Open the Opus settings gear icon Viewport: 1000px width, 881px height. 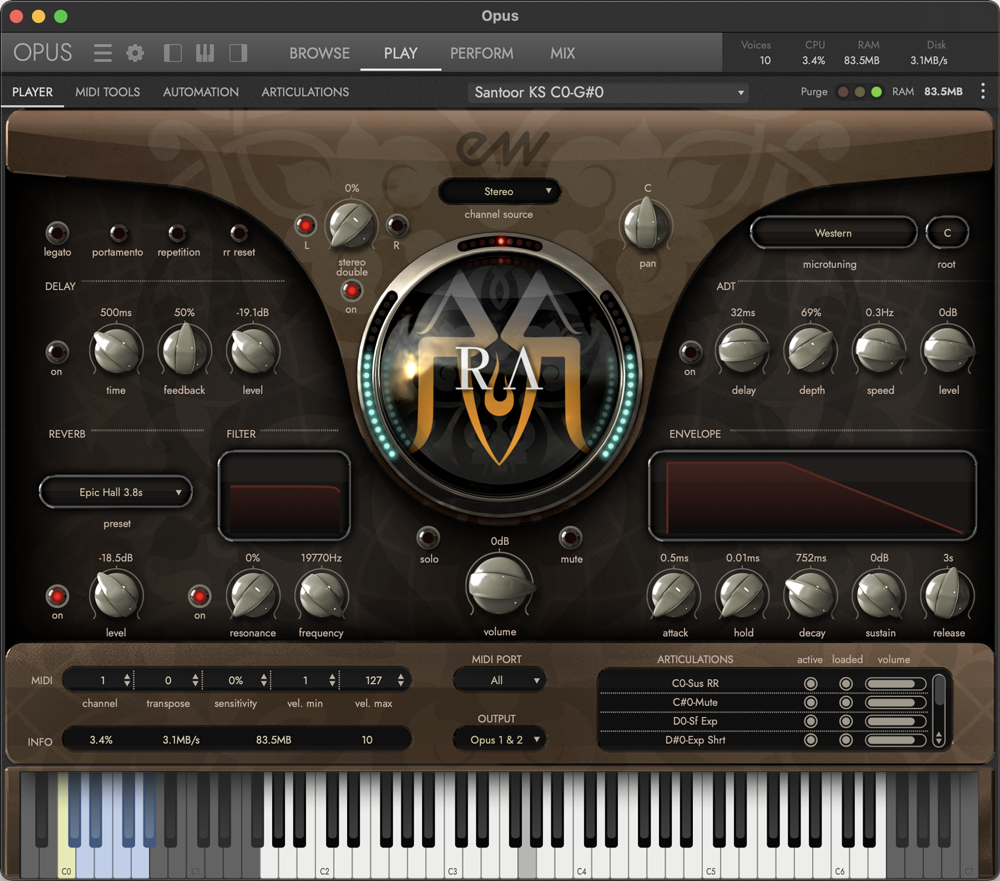click(x=134, y=53)
